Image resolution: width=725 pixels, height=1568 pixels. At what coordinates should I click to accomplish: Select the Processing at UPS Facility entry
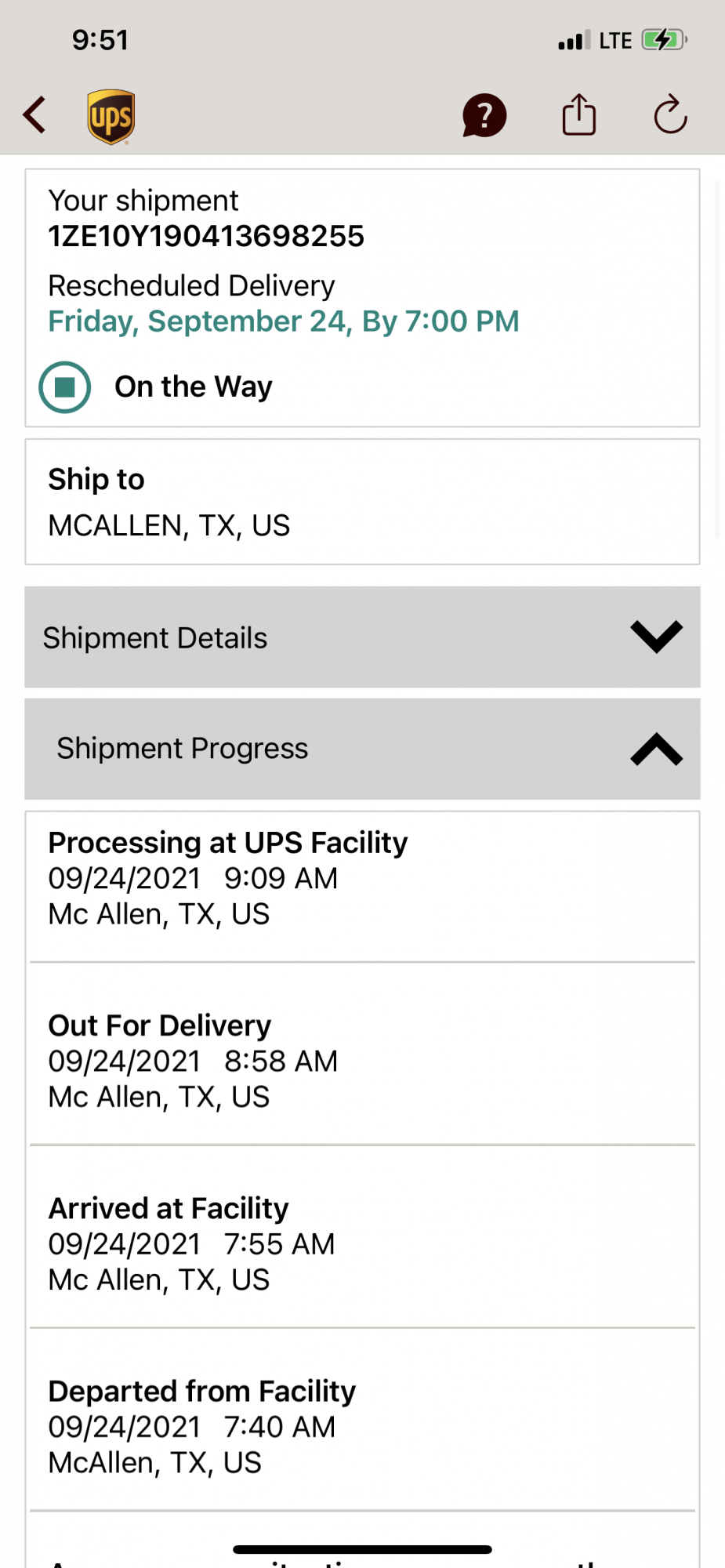pyautogui.click(x=227, y=878)
